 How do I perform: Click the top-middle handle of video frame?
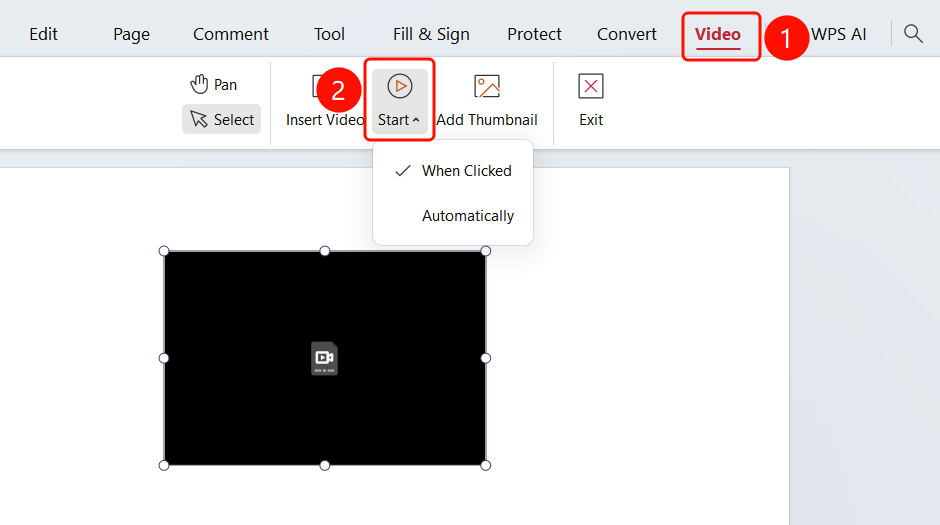coord(324,251)
